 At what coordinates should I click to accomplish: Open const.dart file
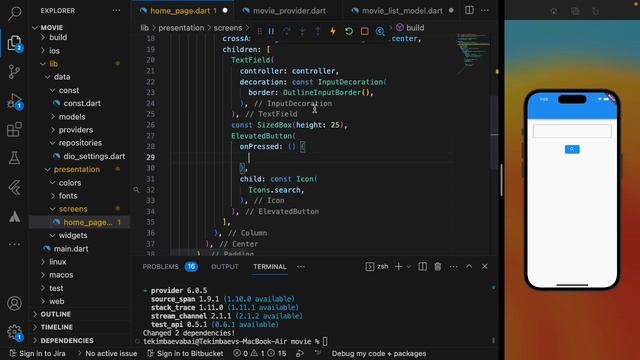pos(80,103)
